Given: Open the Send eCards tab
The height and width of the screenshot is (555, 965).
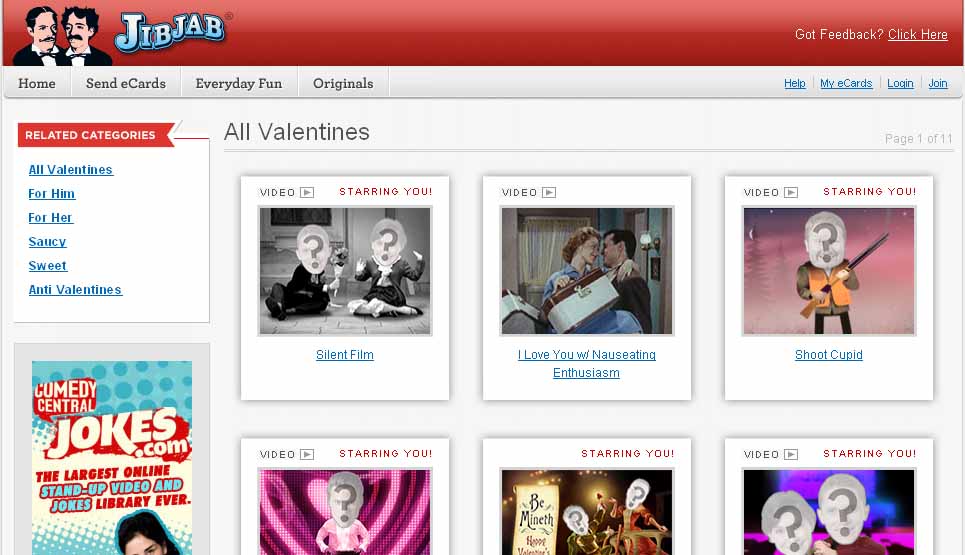Looking at the screenshot, I should [126, 83].
